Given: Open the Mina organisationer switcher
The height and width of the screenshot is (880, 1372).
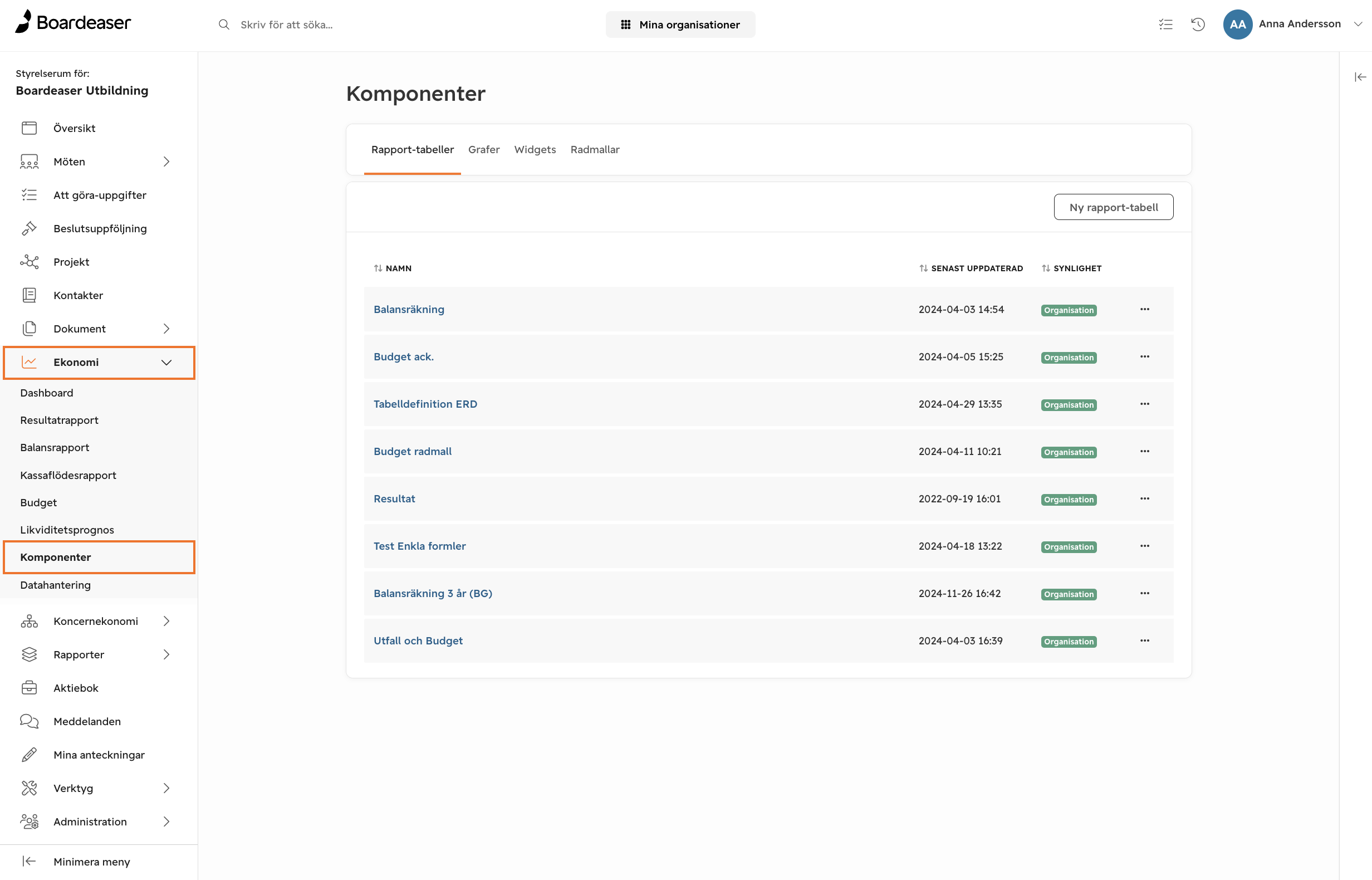Looking at the screenshot, I should coord(680,25).
